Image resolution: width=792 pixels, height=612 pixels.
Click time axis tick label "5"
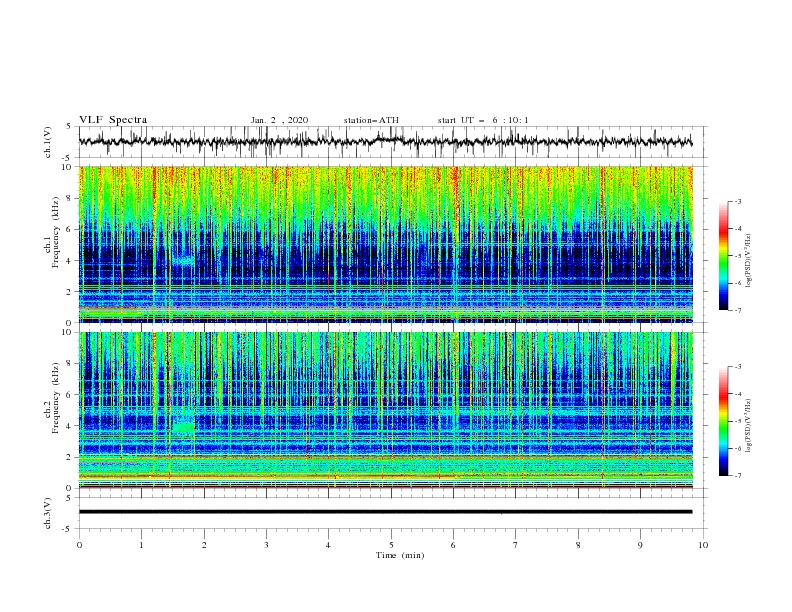pos(391,545)
